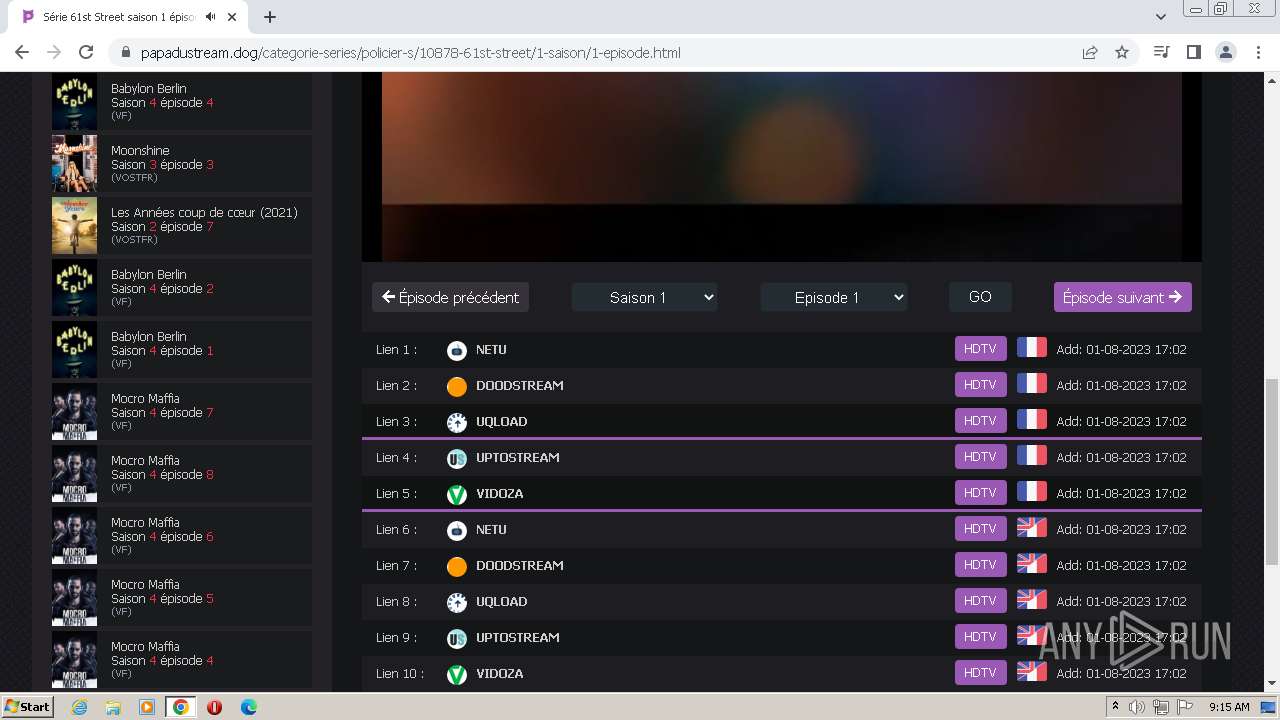Click the DOODSTREAM icon in Lien 7
Viewport: 1280px width, 720px height.
457,566
